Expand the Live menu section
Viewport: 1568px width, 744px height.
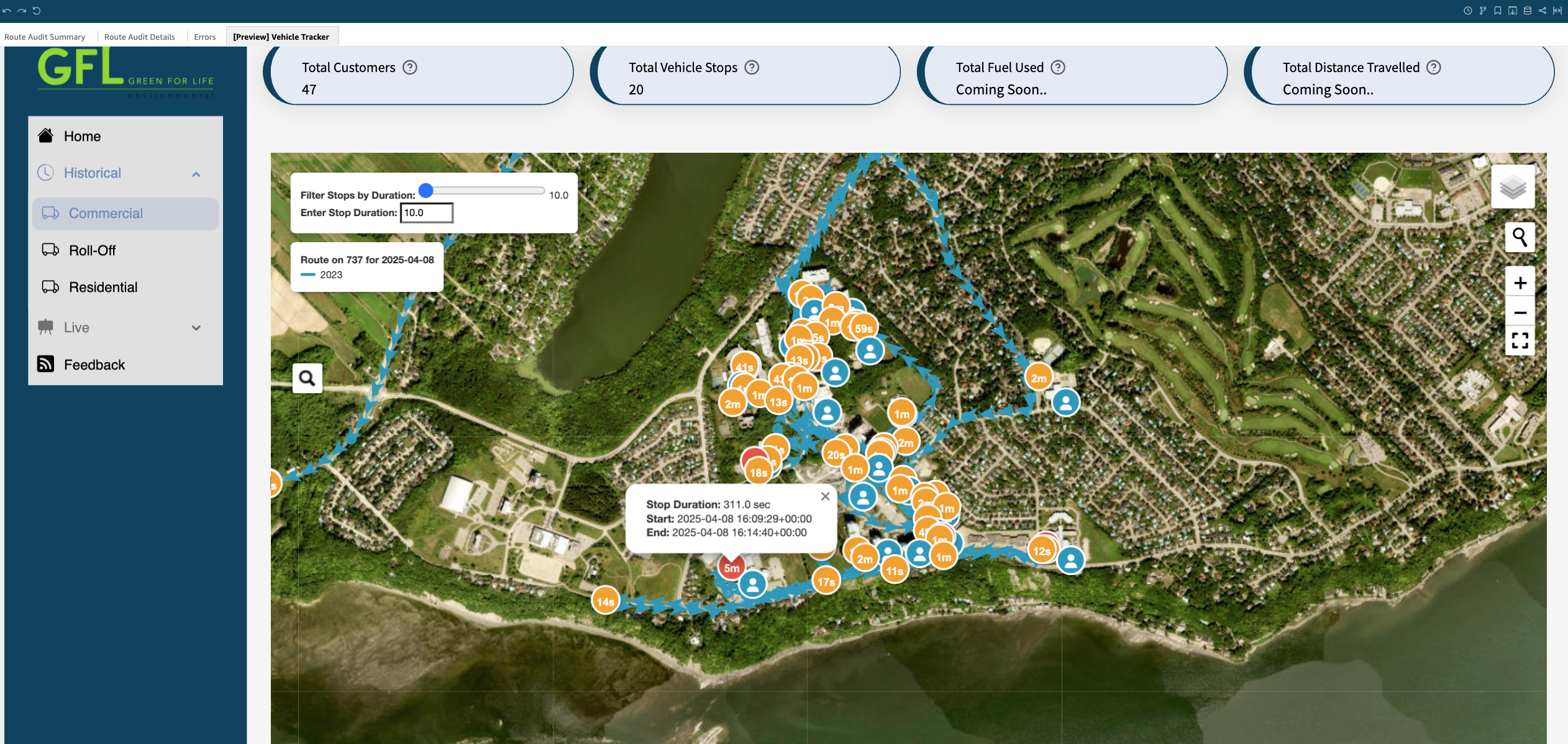coord(196,328)
